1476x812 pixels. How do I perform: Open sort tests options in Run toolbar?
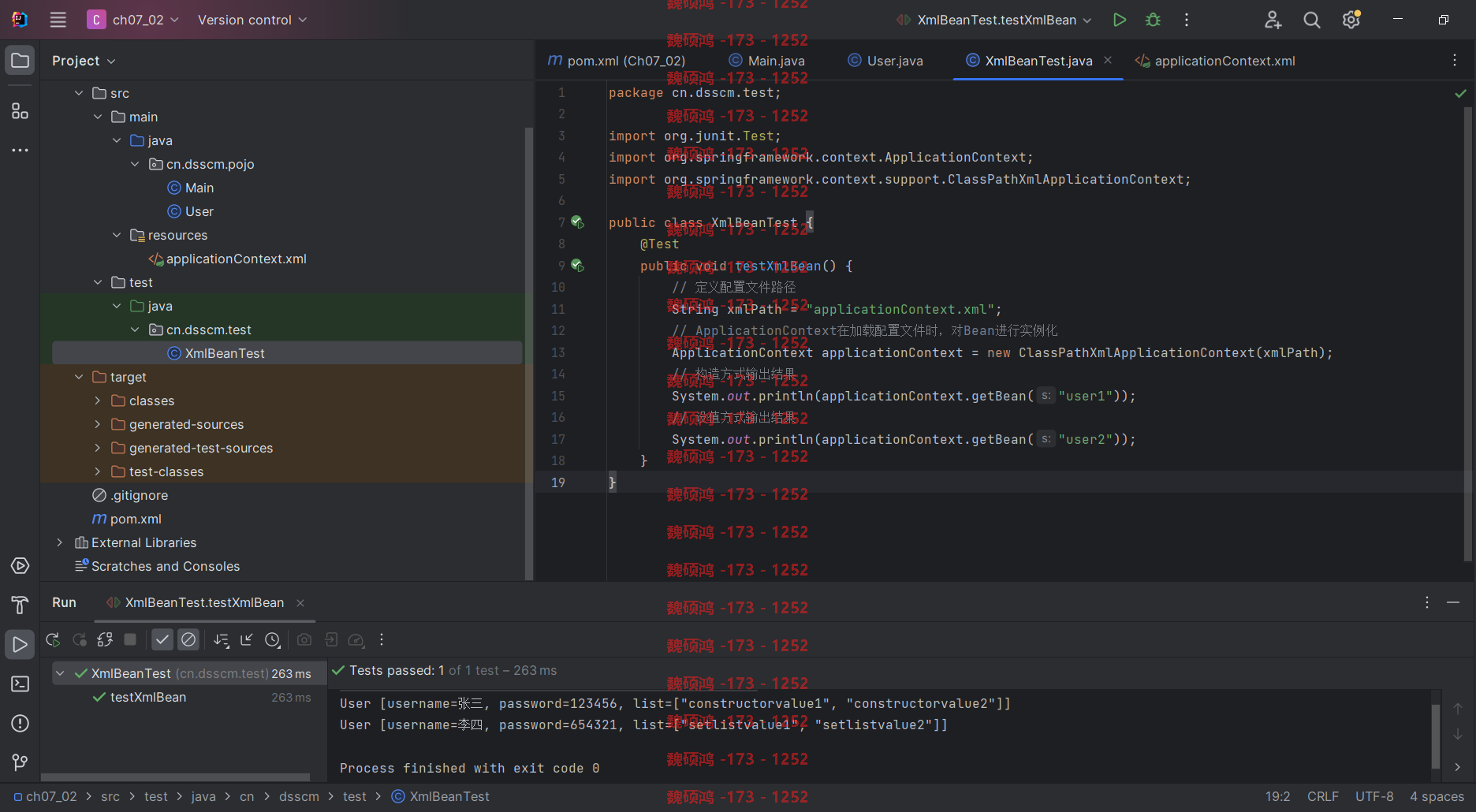point(222,640)
